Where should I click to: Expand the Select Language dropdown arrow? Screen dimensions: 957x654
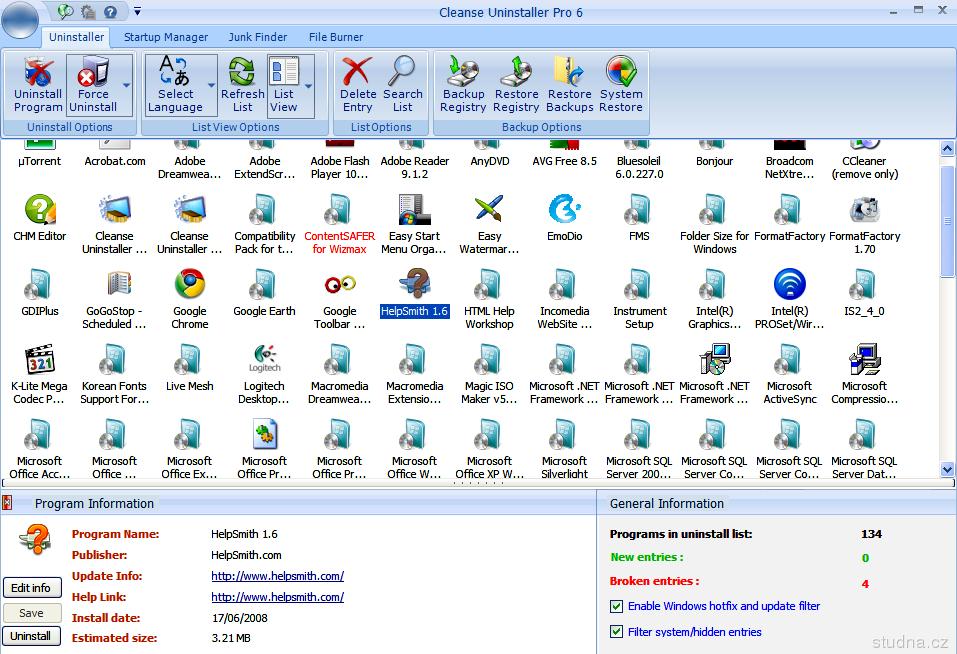click(211, 86)
